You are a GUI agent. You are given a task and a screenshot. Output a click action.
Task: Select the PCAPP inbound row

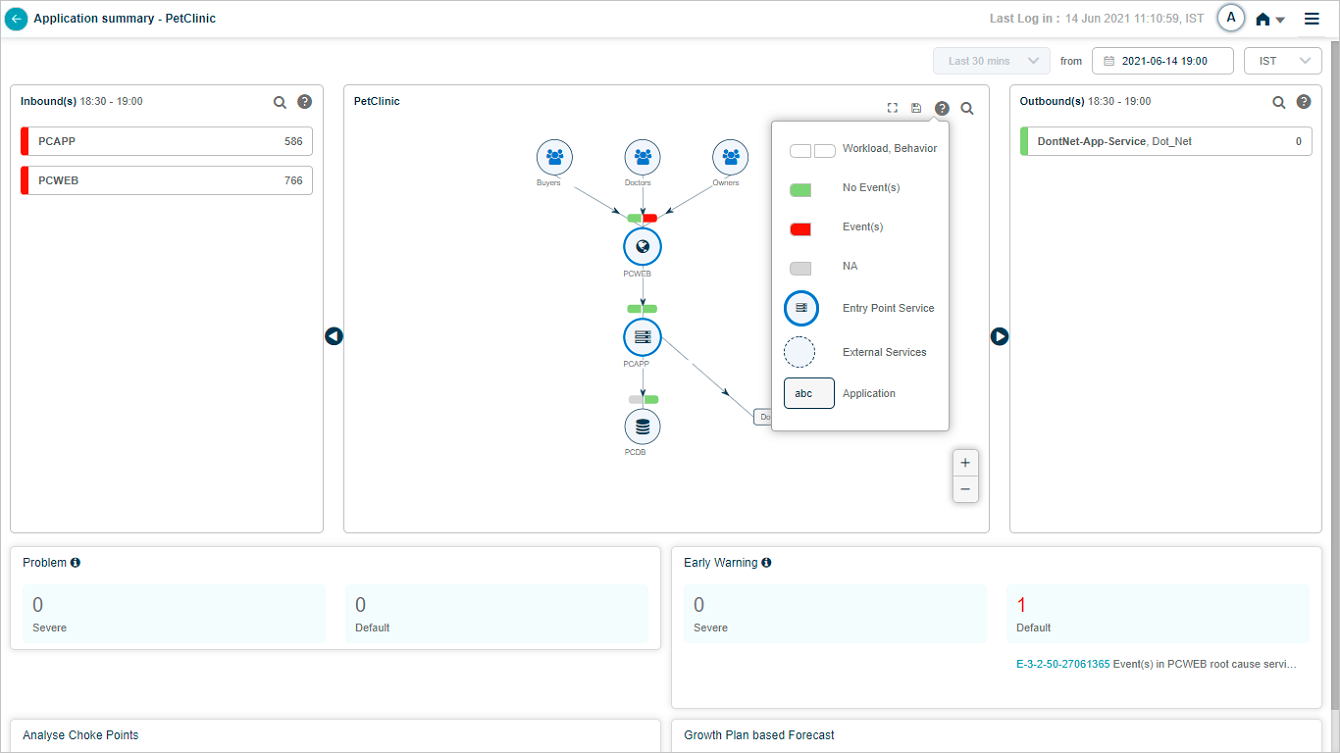point(166,141)
